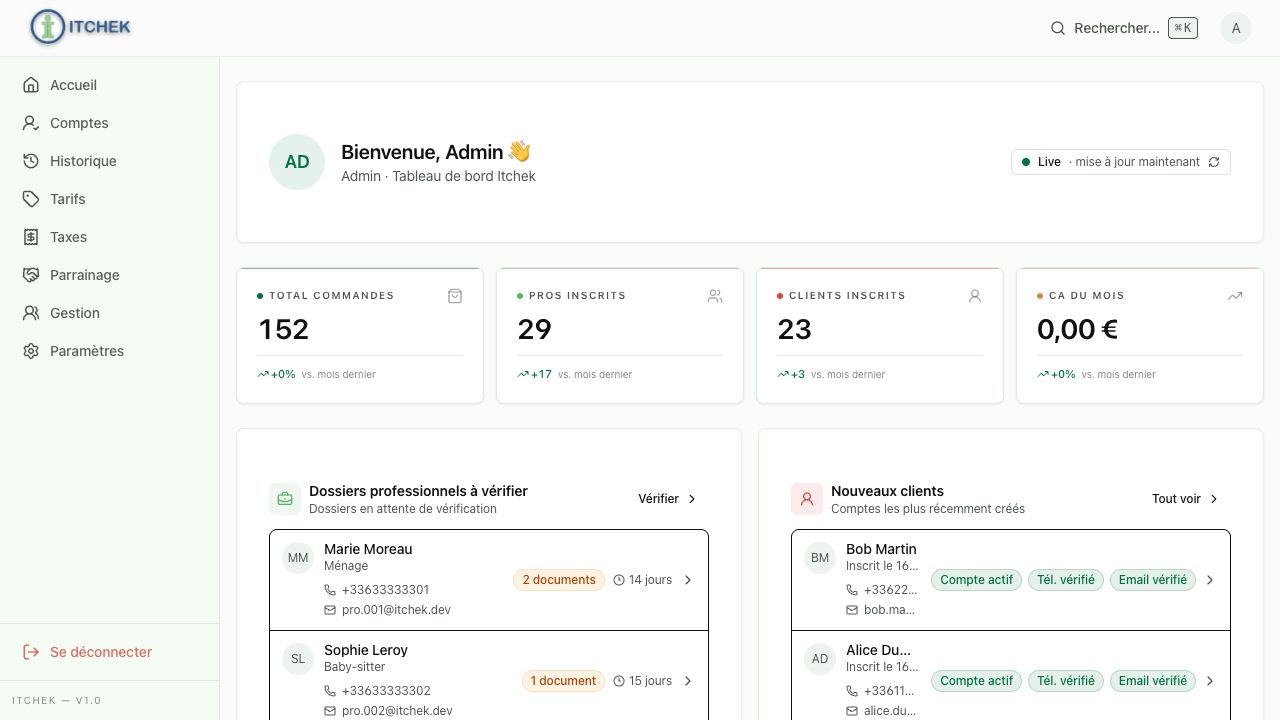Click the briefcase icon near Dossiers professionnels
Screen dimensions: 1280x720
click(x=285, y=499)
